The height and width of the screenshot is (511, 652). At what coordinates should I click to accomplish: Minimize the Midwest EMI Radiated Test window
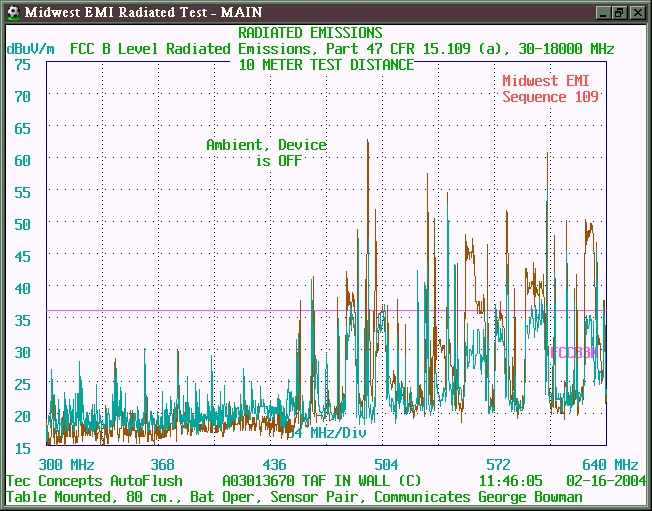coord(603,11)
